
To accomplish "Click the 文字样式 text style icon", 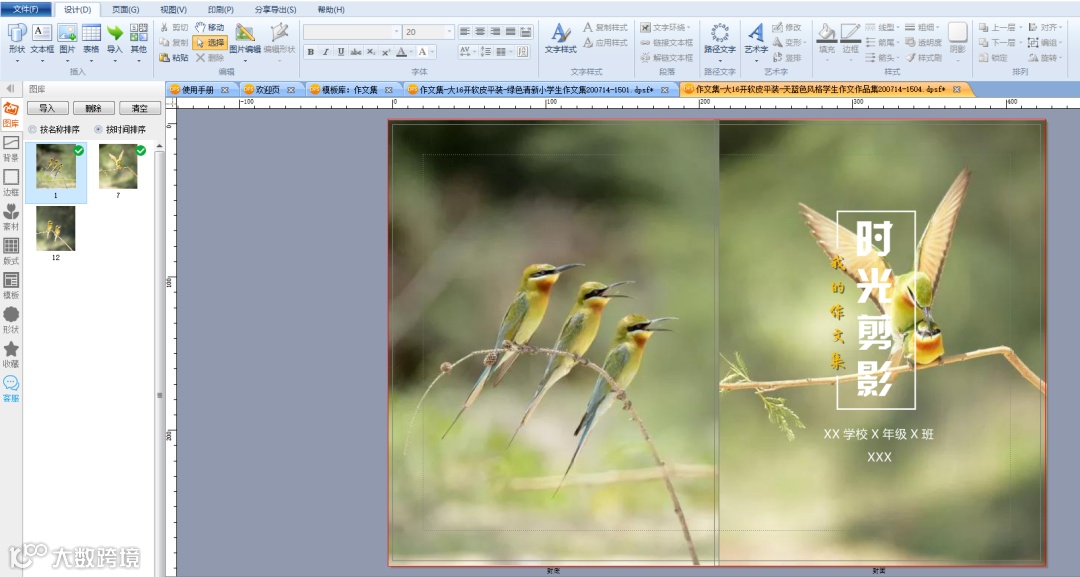I will (560, 39).
